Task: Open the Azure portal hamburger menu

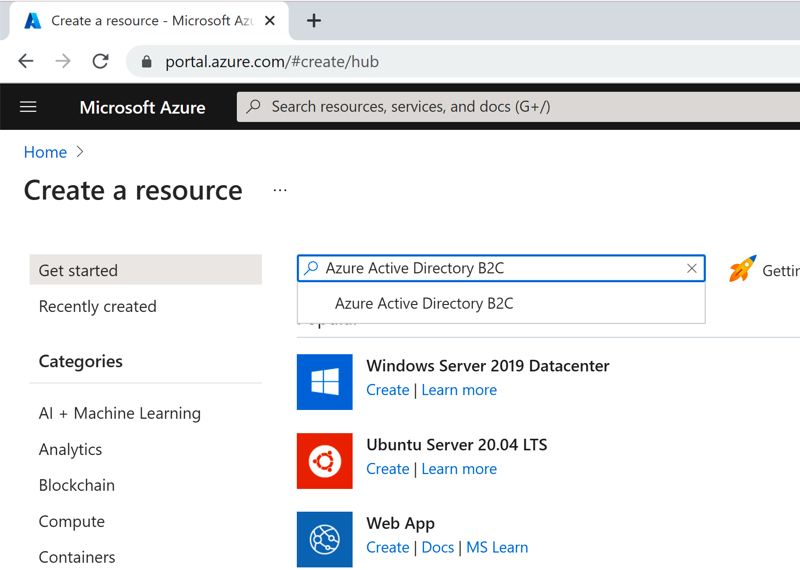Action: click(28, 107)
